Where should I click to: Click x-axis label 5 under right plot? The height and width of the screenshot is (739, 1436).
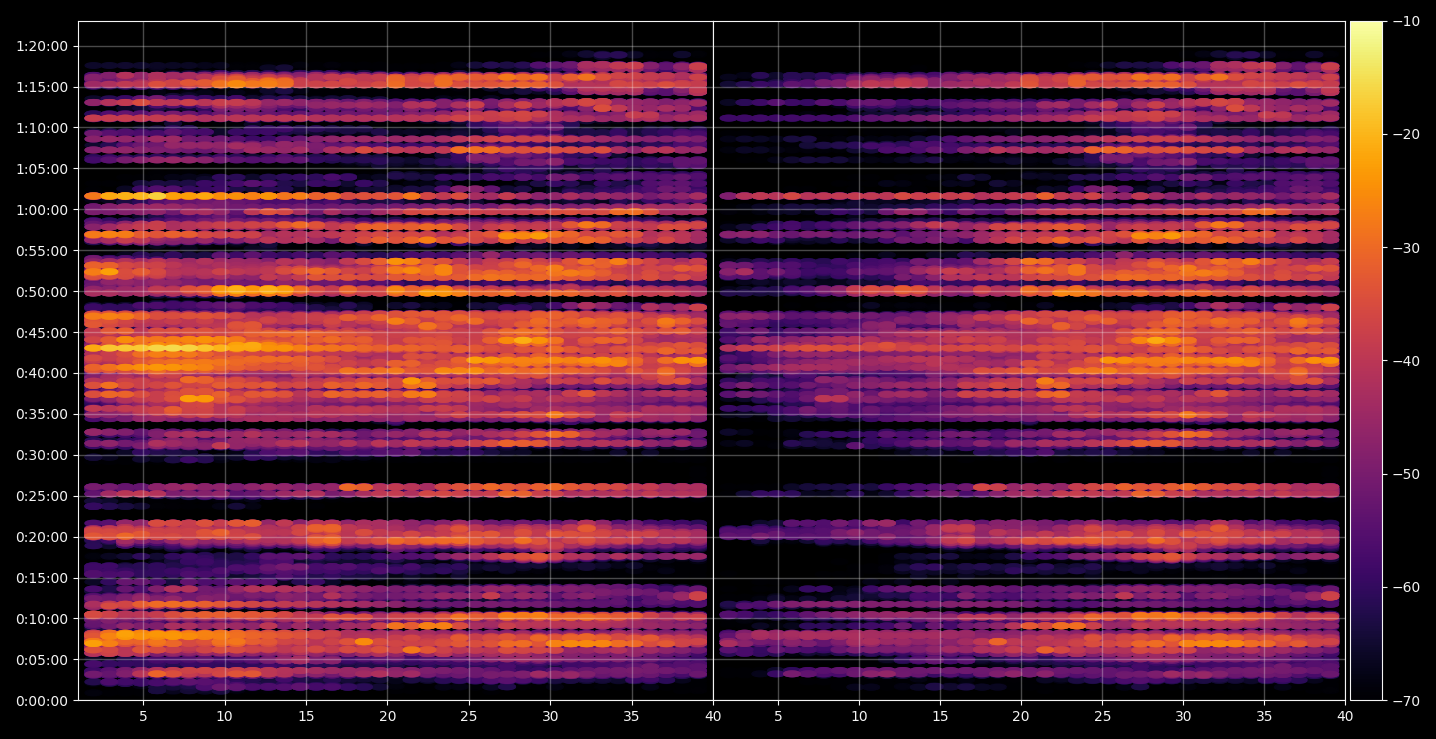coord(778,716)
